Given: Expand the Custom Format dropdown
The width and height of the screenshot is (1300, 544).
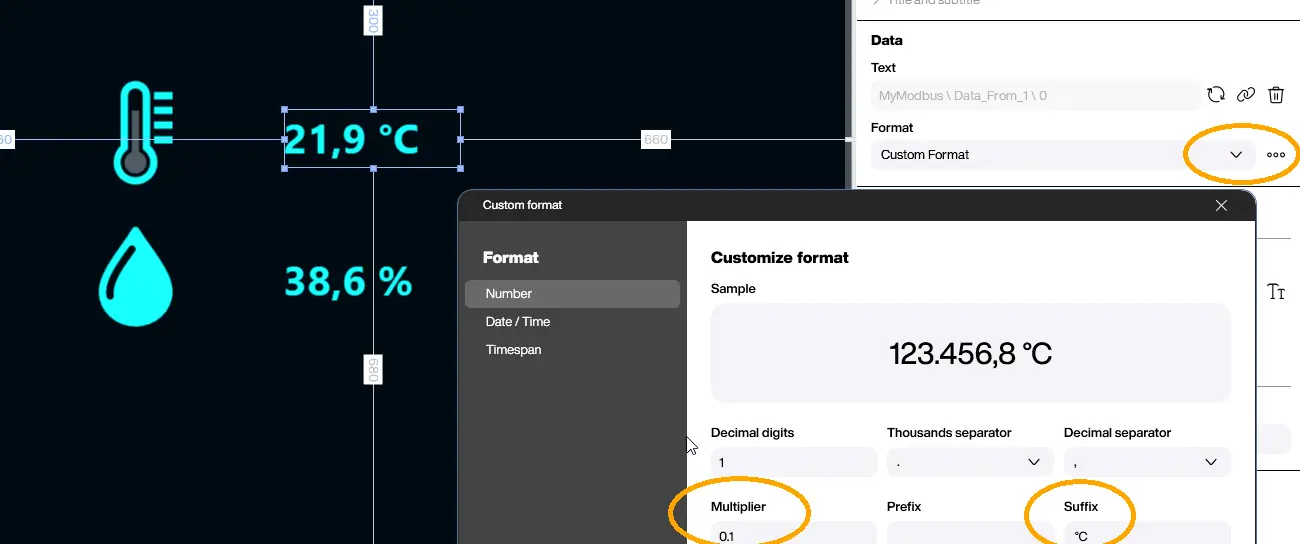Looking at the screenshot, I should [x=1236, y=155].
